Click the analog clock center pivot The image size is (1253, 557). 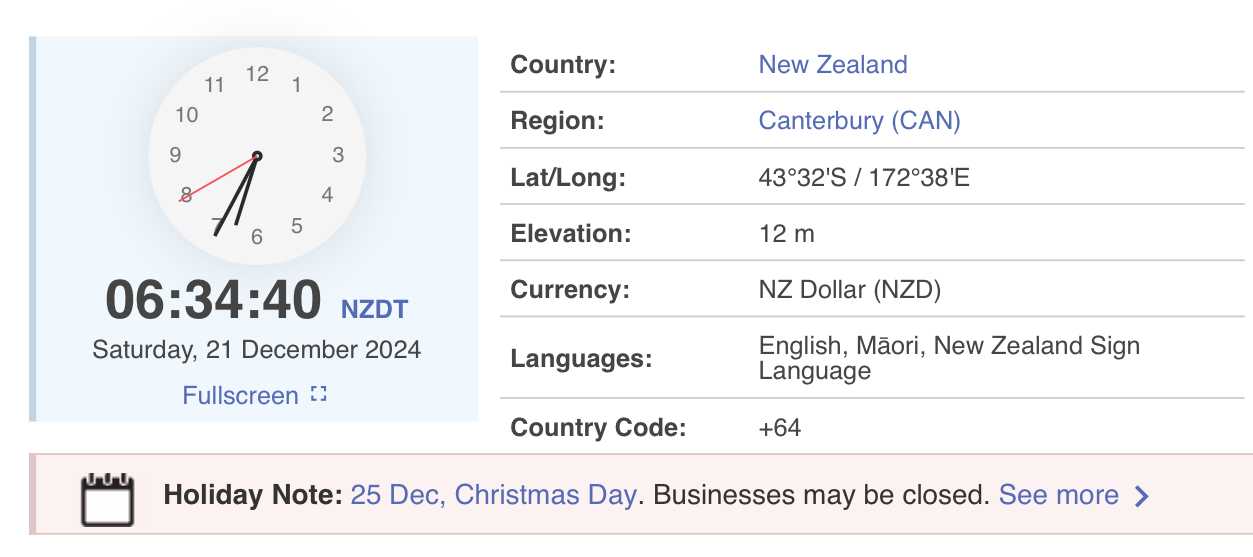[257, 156]
